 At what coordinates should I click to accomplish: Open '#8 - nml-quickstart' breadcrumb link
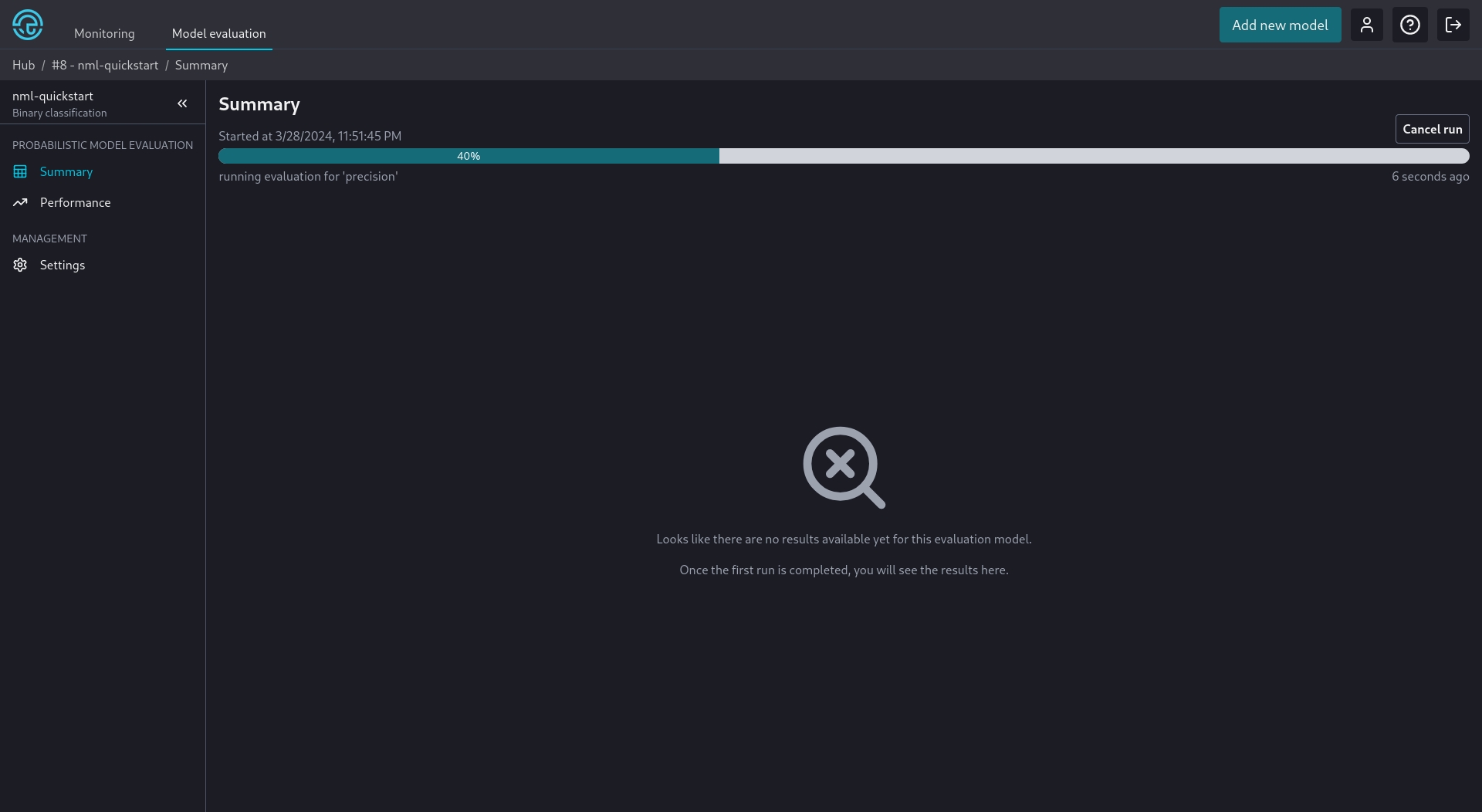pos(105,66)
